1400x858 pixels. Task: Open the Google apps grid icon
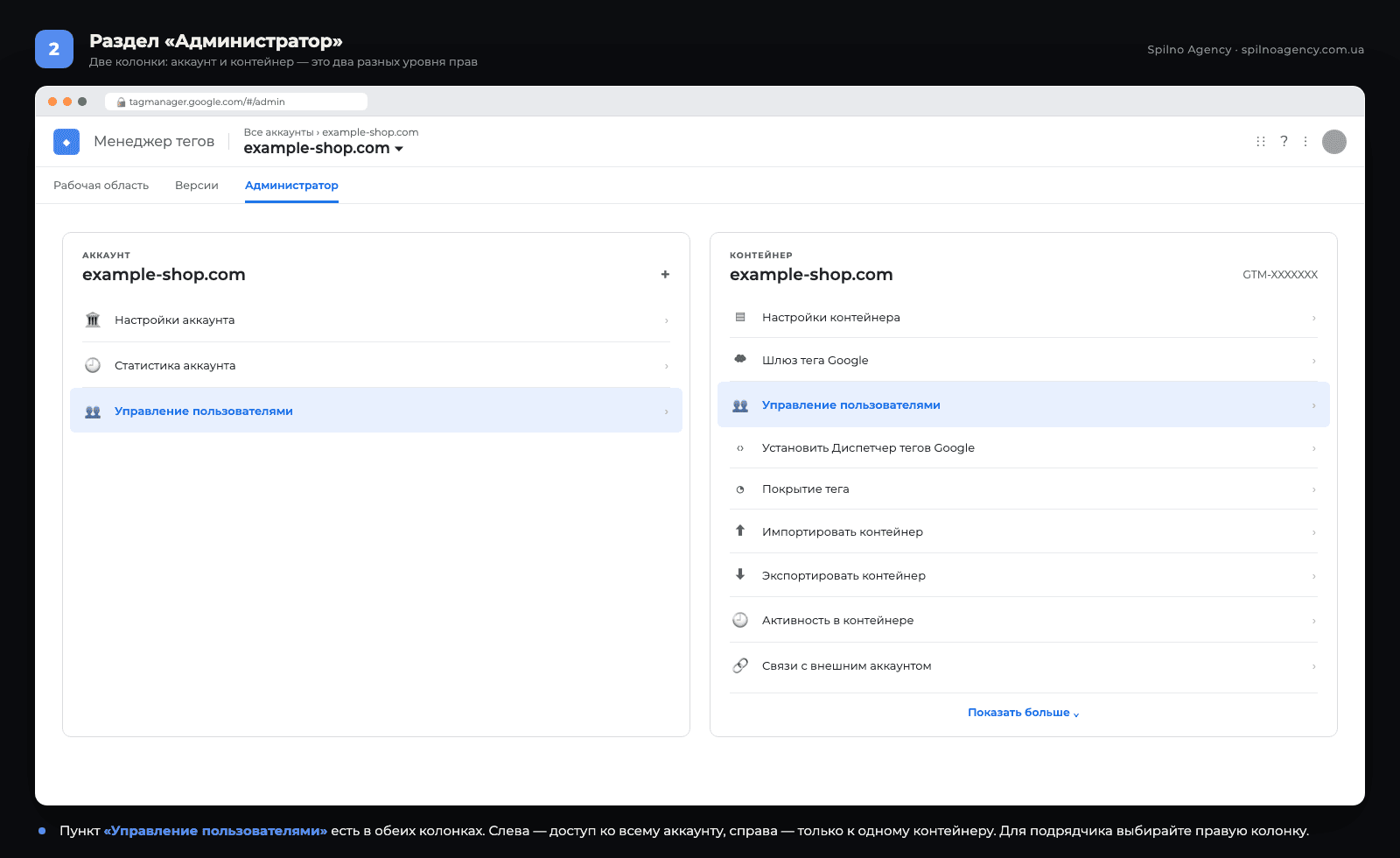click(1261, 142)
